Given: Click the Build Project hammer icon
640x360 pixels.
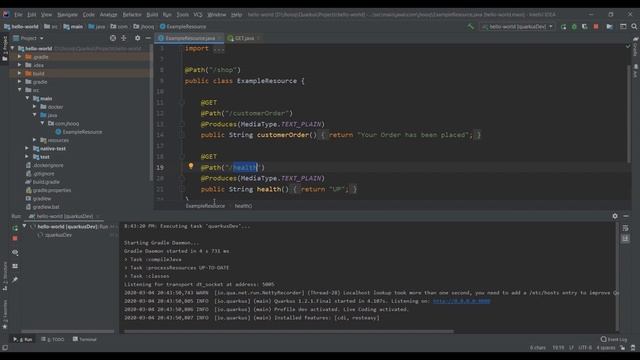Looking at the screenshot, I should tap(471, 27).
